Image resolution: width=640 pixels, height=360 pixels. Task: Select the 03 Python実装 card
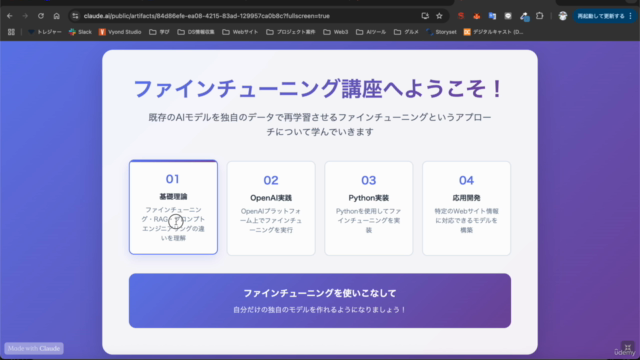pos(369,208)
